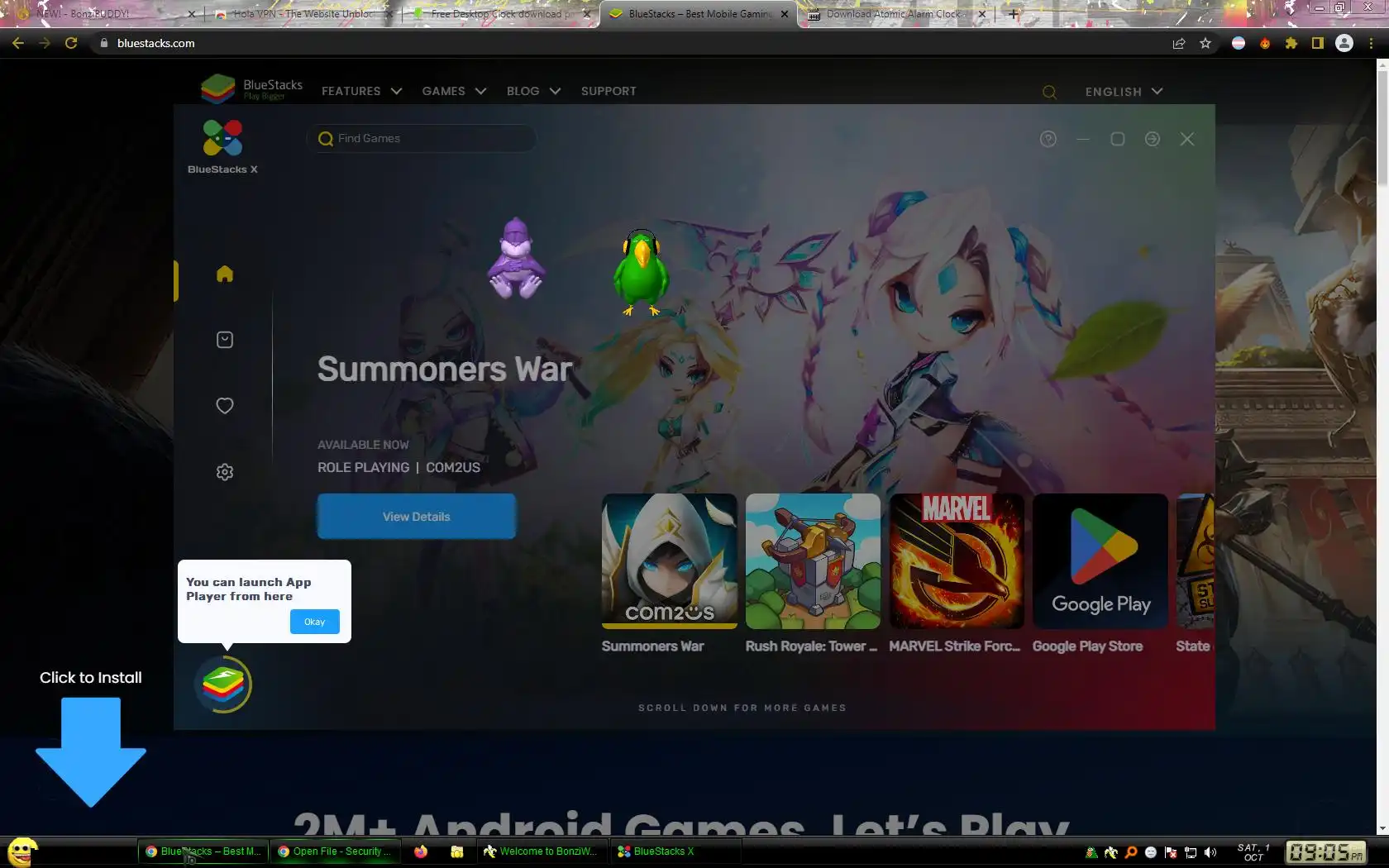The image size is (1389, 868).
Task: Expand the FEATURES dropdown menu
Action: click(x=361, y=91)
